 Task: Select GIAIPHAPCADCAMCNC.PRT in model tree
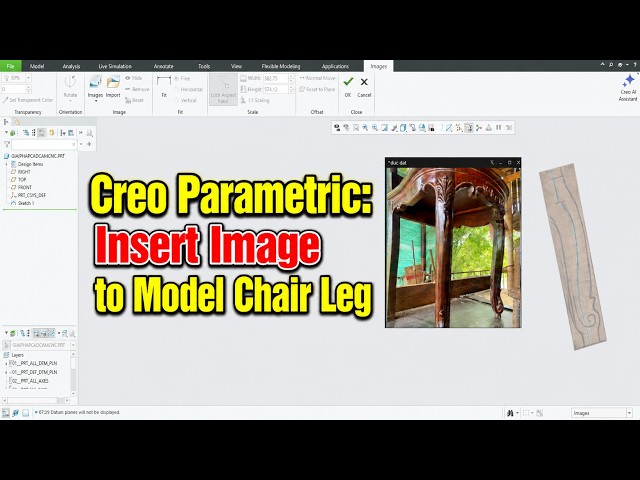pyautogui.click(x=34, y=156)
